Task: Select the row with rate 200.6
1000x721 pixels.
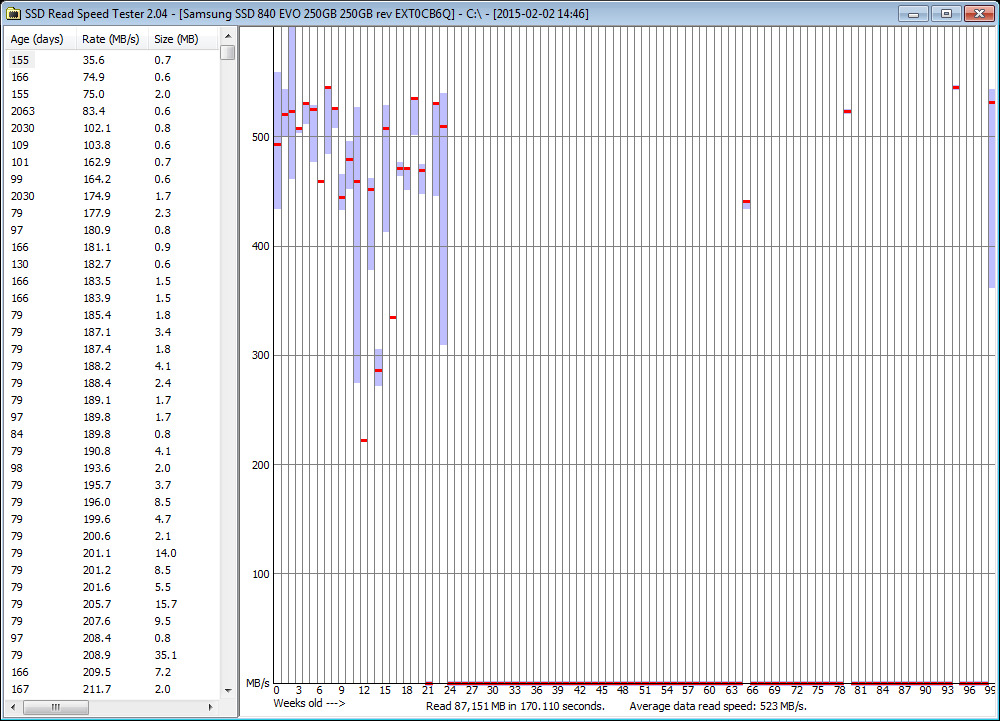Action: [x=112, y=536]
